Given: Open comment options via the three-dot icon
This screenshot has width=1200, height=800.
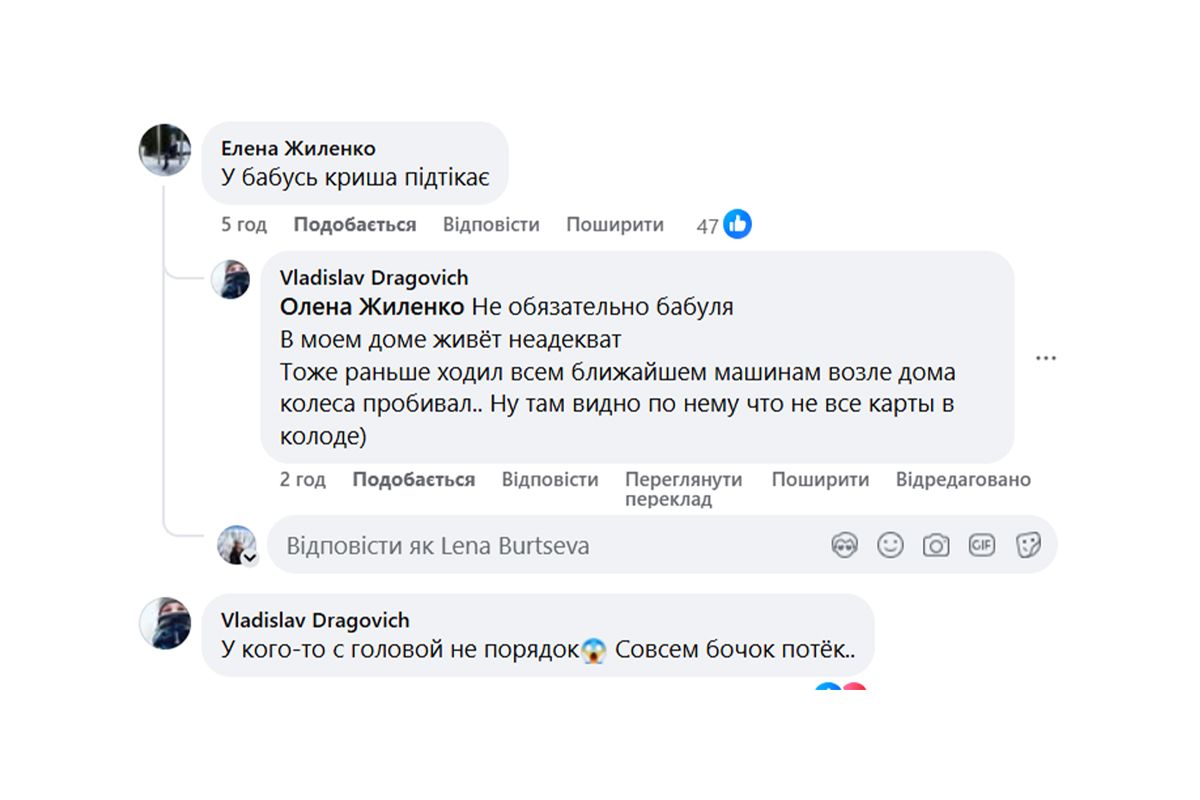Looking at the screenshot, I should (1046, 357).
